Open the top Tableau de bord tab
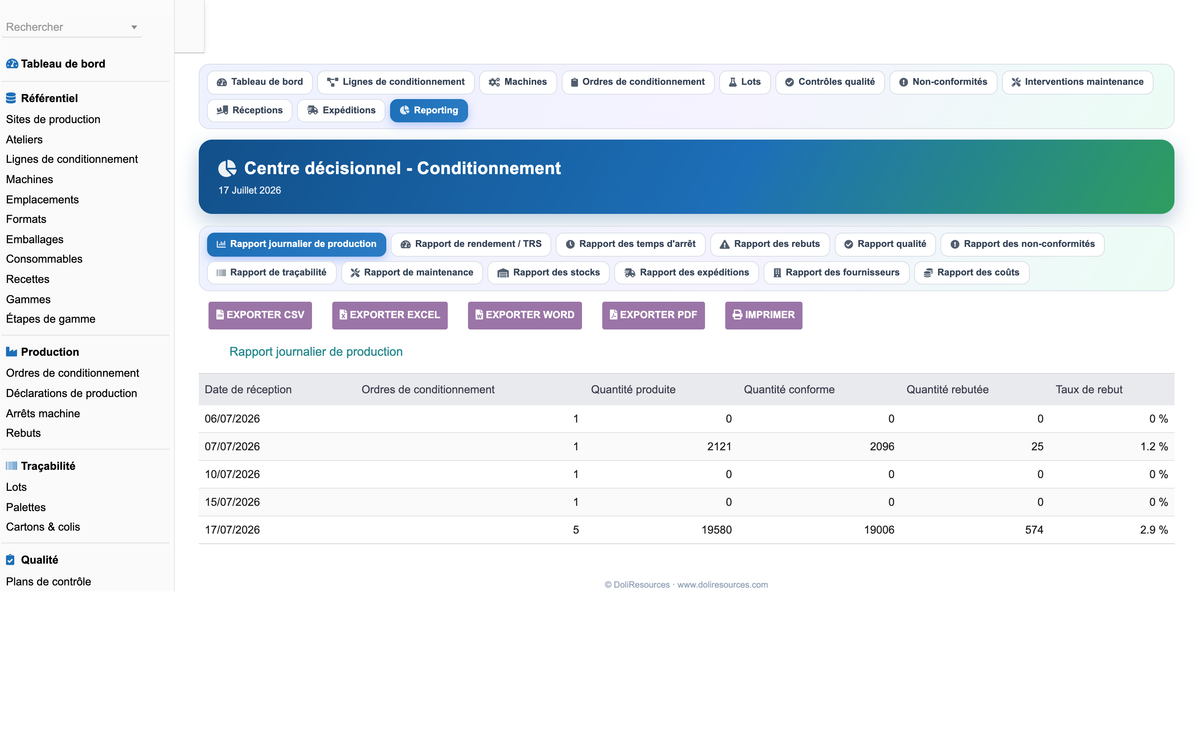 tap(259, 82)
